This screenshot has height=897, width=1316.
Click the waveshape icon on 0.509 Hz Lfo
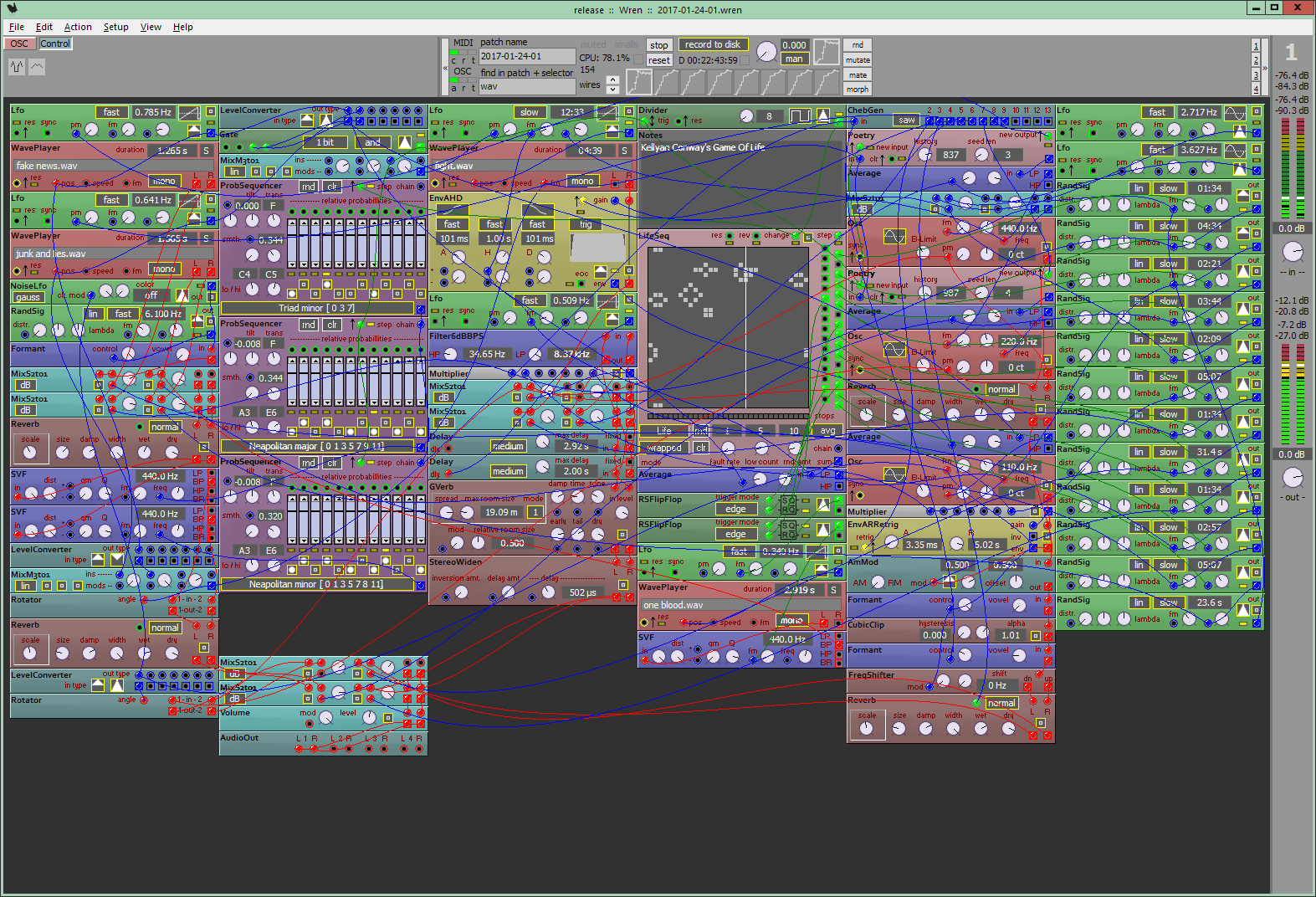[x=607, y=300]
